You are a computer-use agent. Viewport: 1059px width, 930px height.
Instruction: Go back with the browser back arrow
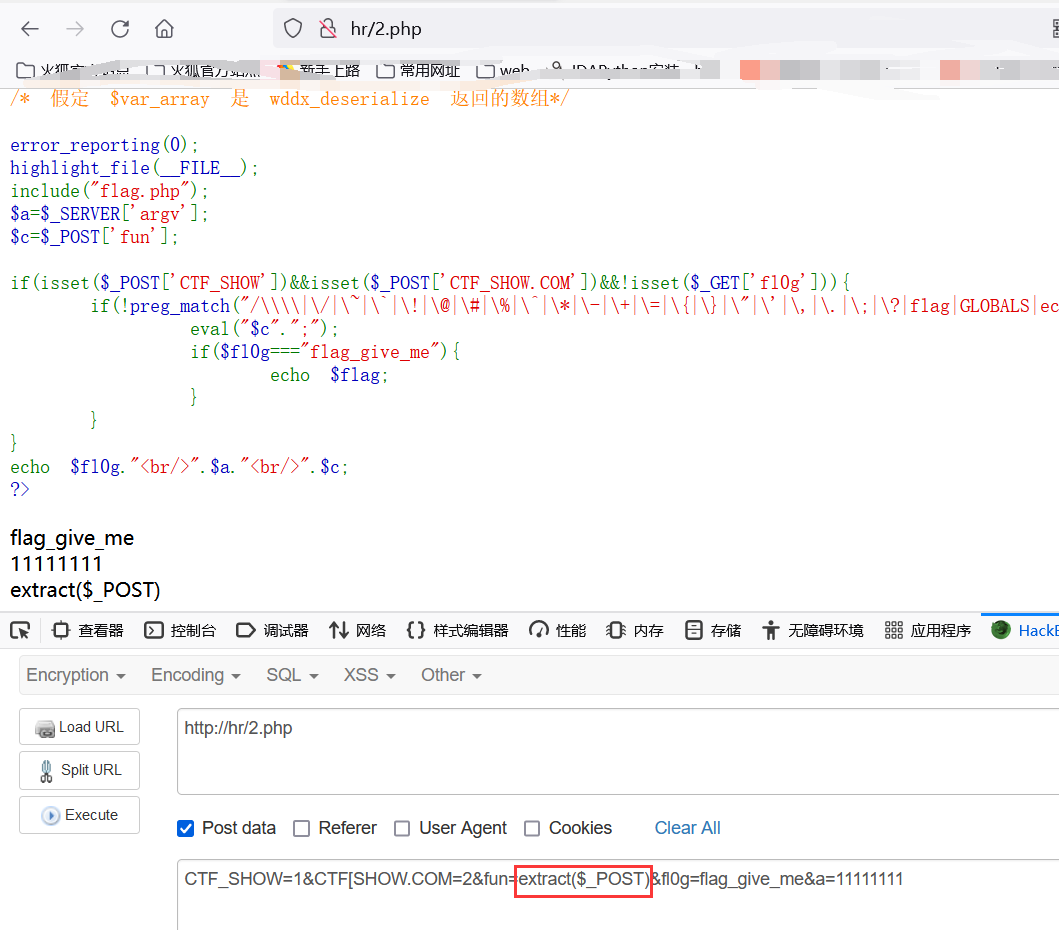pyautogui.click(x=30, y=28)
